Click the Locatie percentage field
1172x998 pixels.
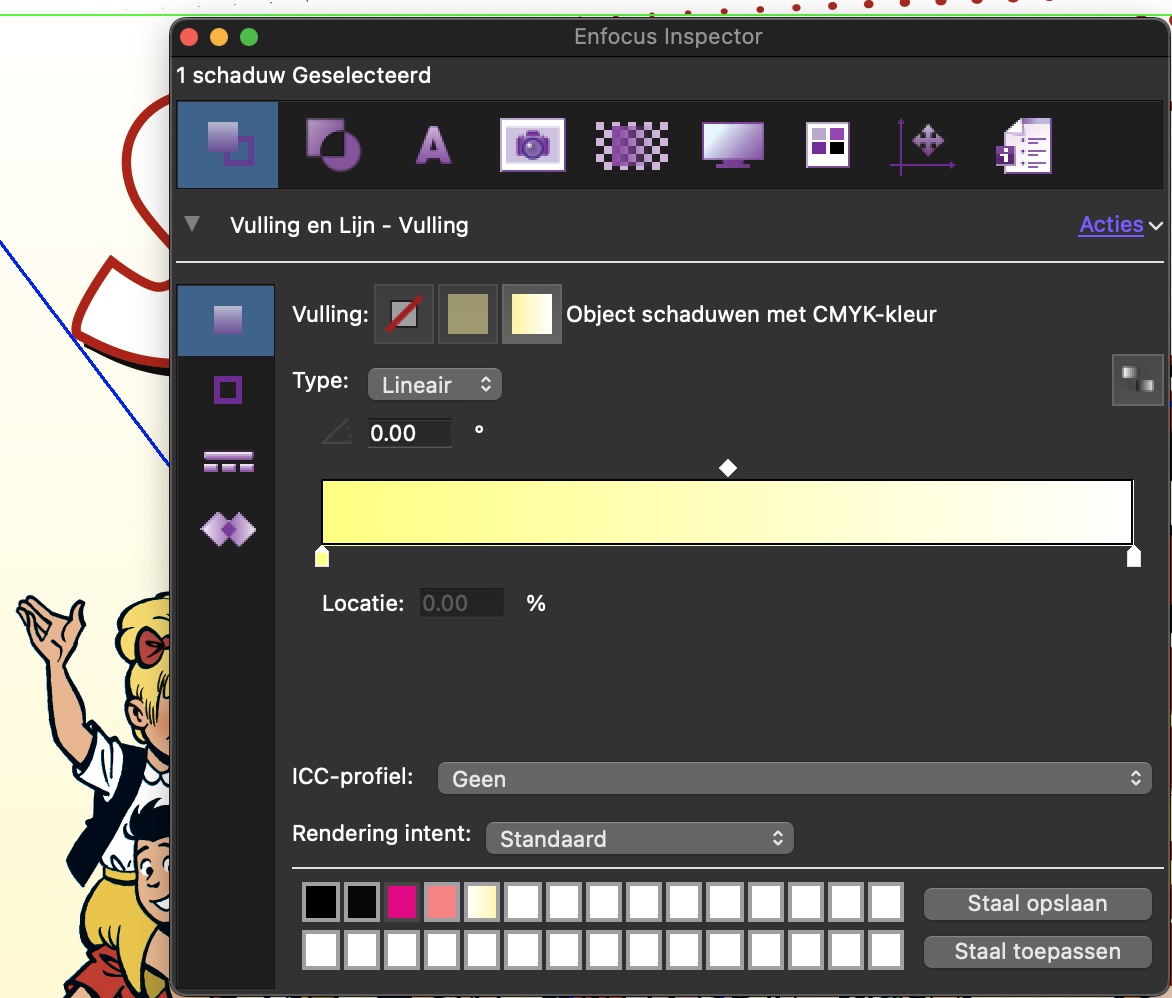point(461,603)
